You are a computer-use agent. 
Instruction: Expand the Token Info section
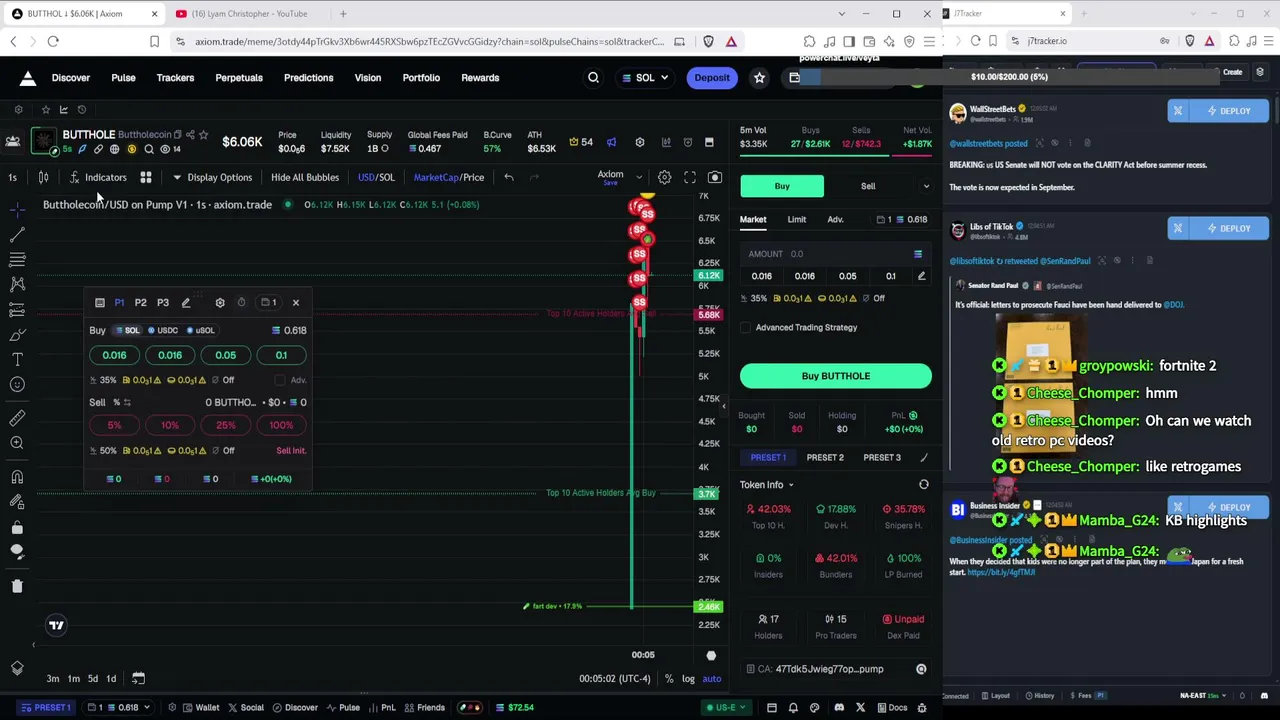767,485
